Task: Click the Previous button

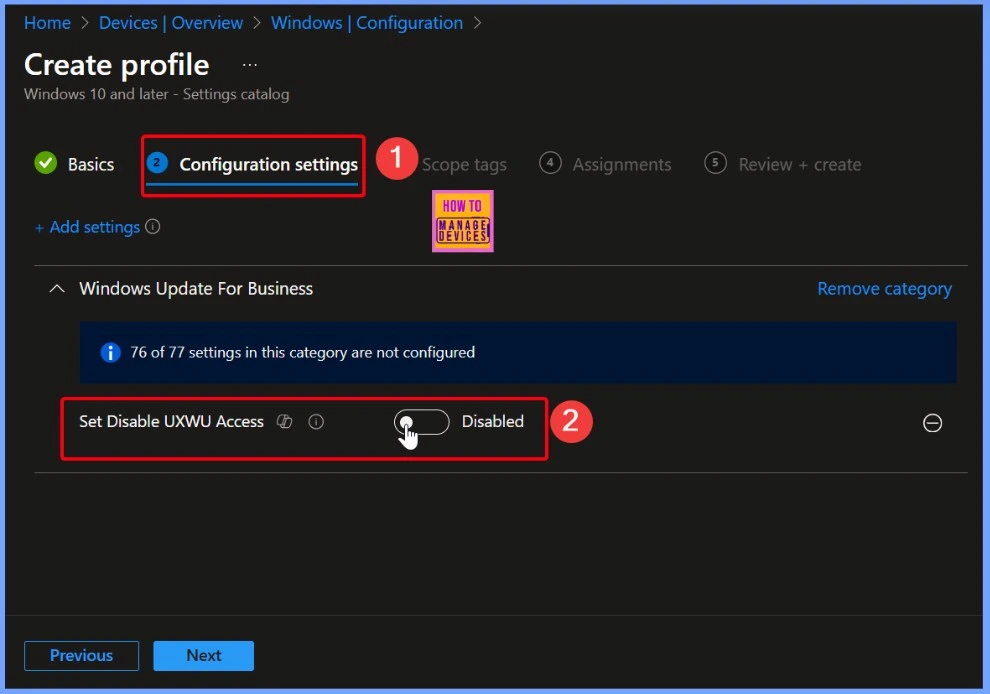Action: click(x=81, y=655)
